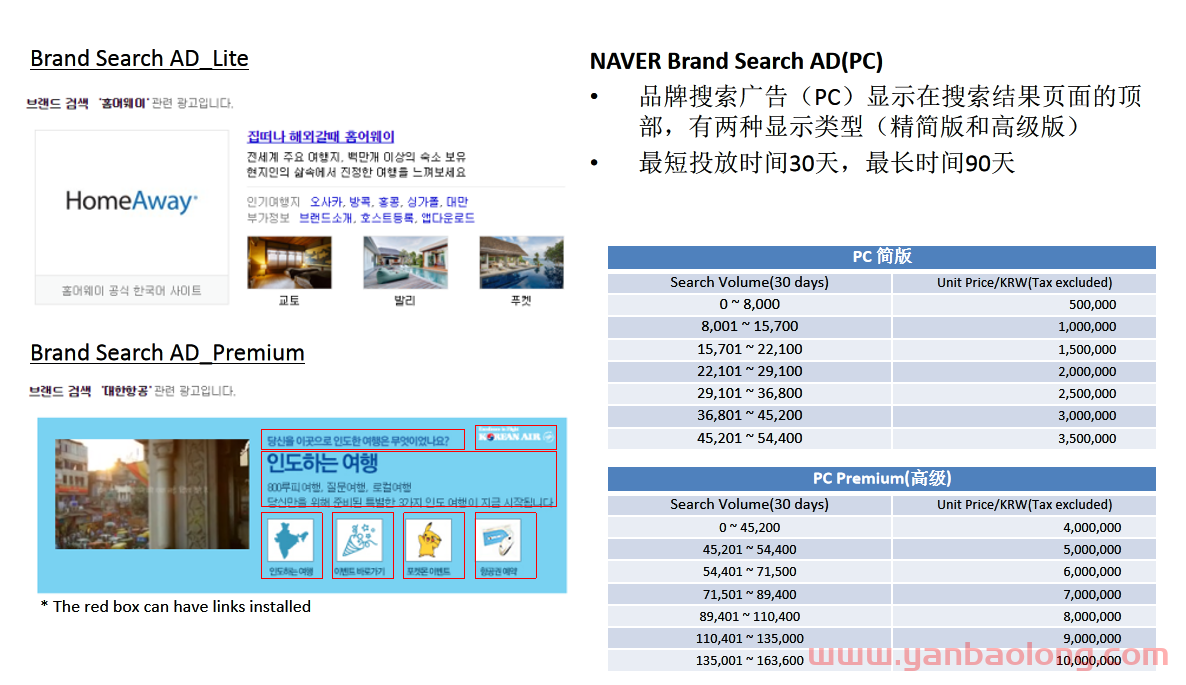
Task: Click the "2,500,000" unit price cell
Action: pyautogui.click(x=1024, y=392)
